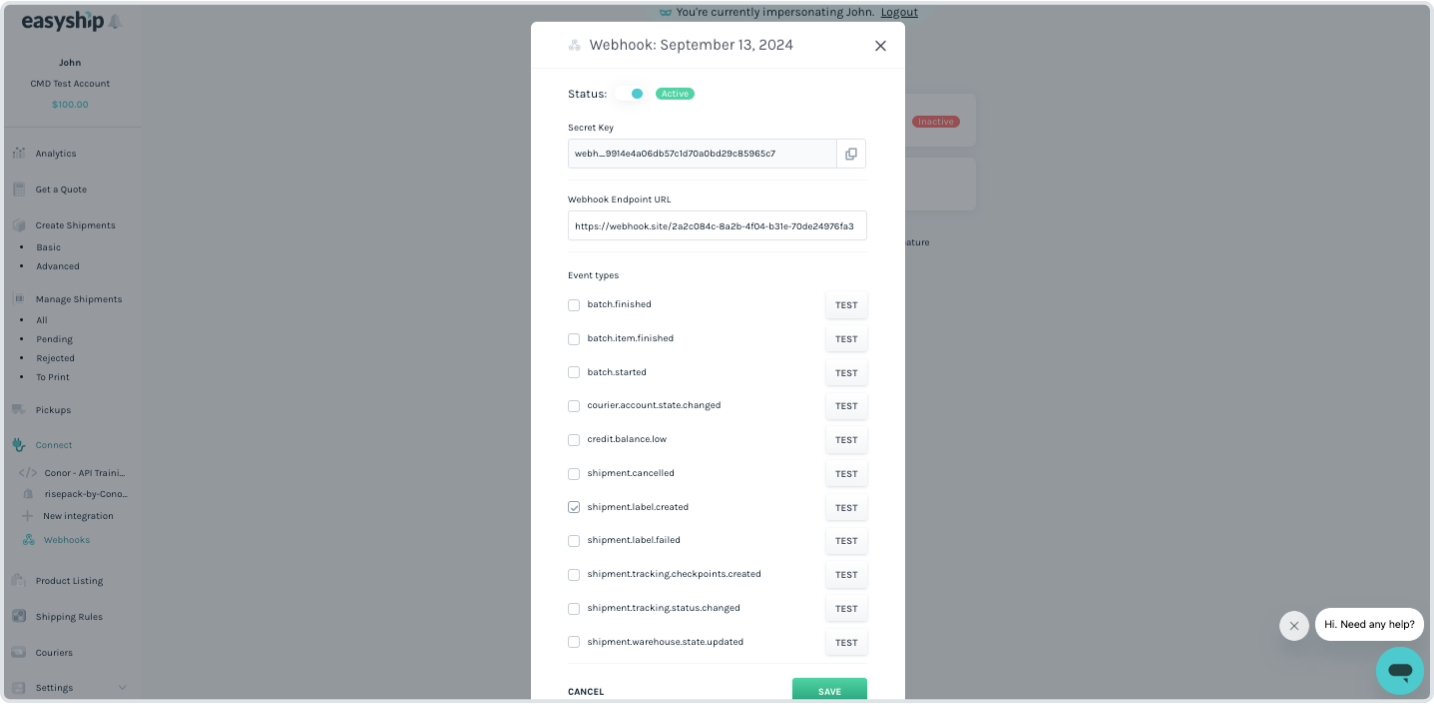Click the Logout link in banner
The height and width of the screenshot is (704, 1434).
(x=899, y=12)
